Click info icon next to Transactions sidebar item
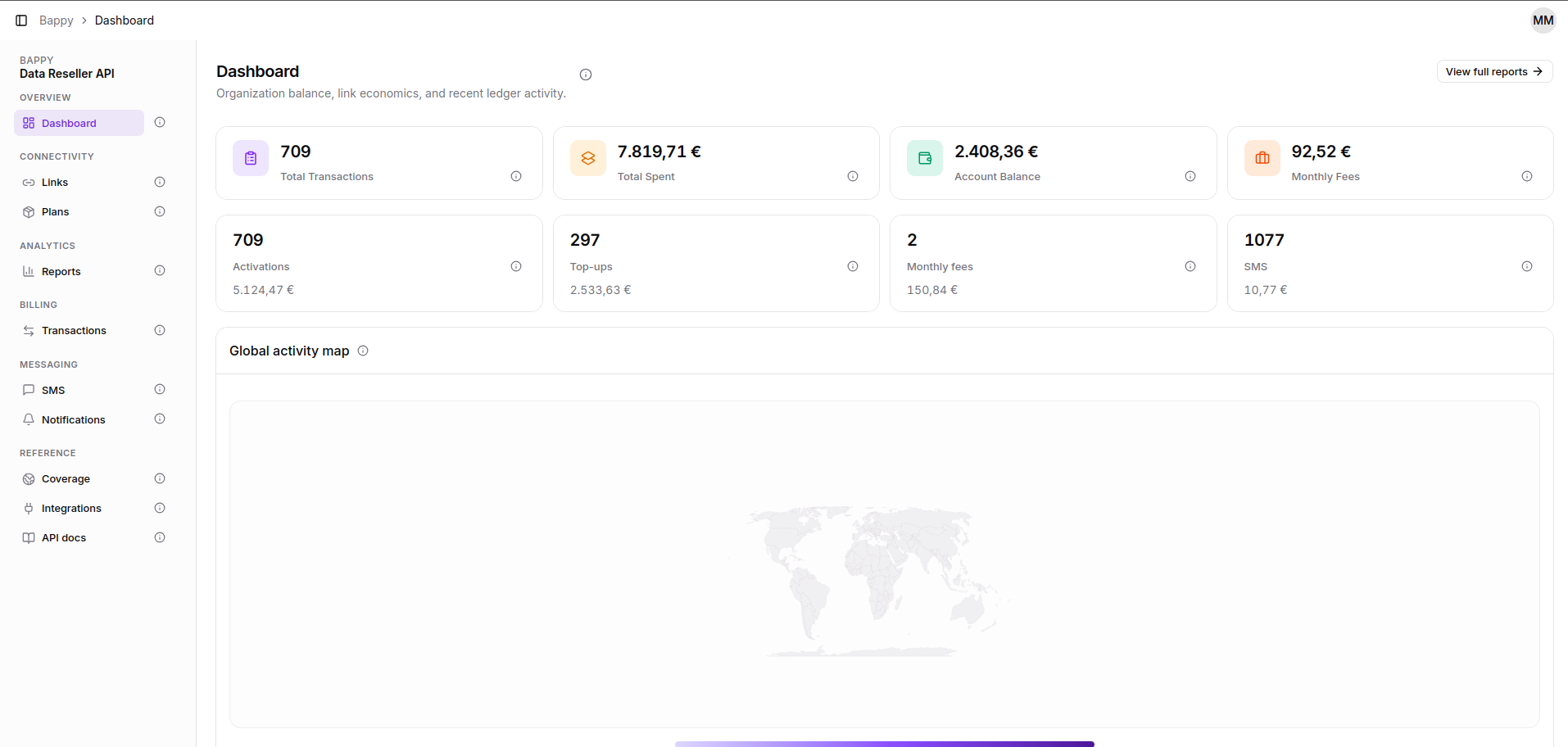Screen dimensions: 1568x747 click(160, 330)
